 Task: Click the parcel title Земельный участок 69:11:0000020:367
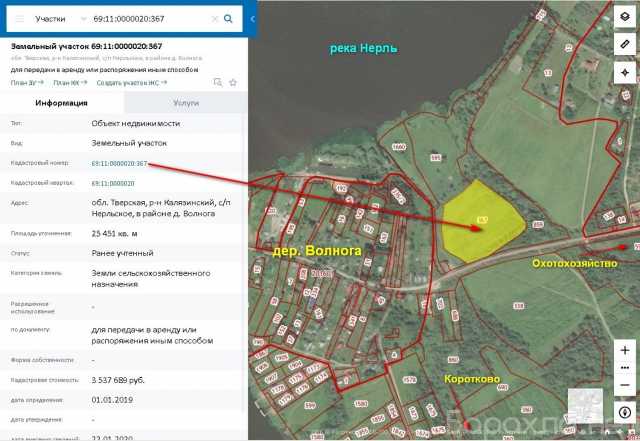[x=87, y=46]
